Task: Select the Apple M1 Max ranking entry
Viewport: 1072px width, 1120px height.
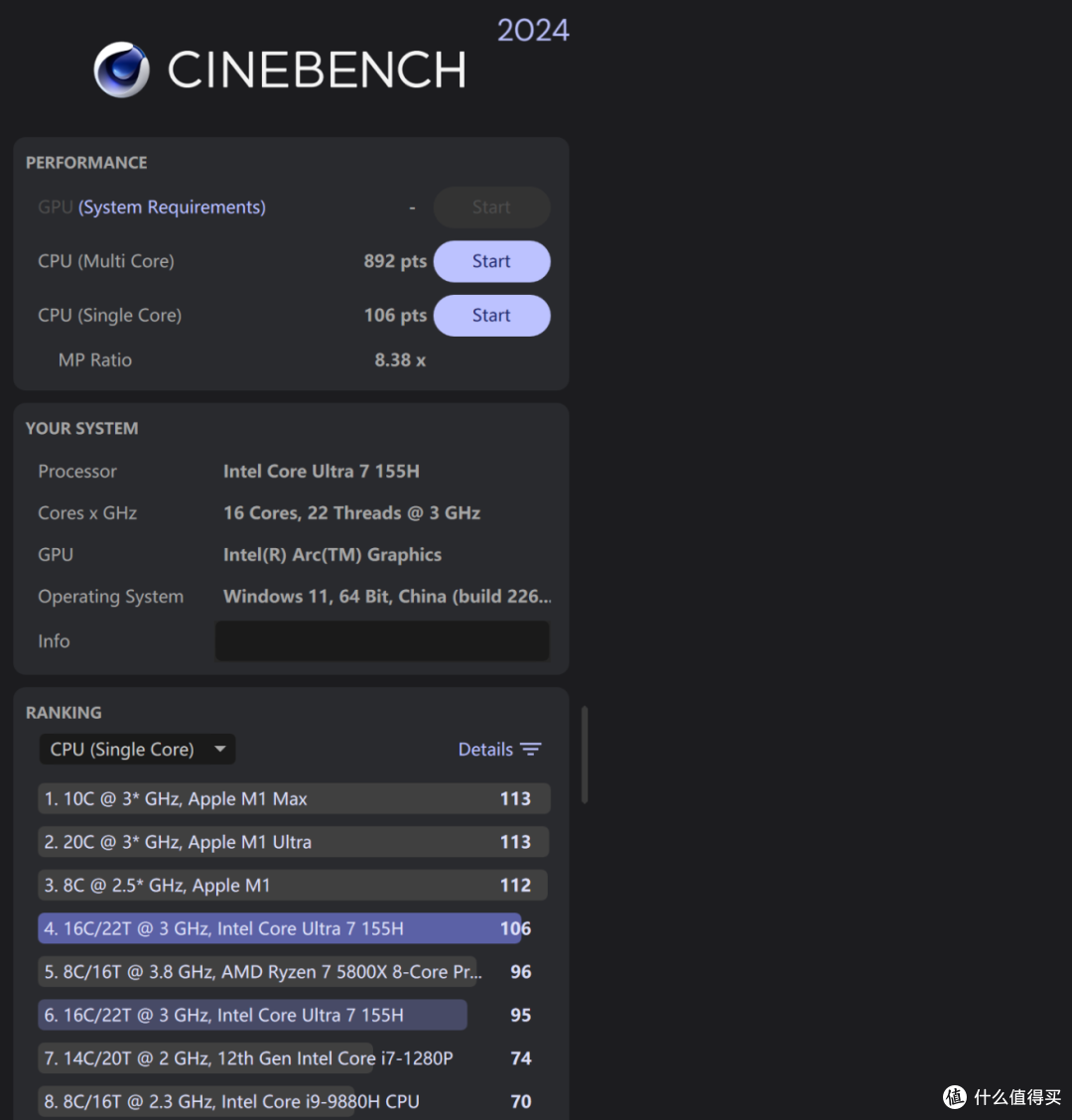Action: [x=293, y=799]
